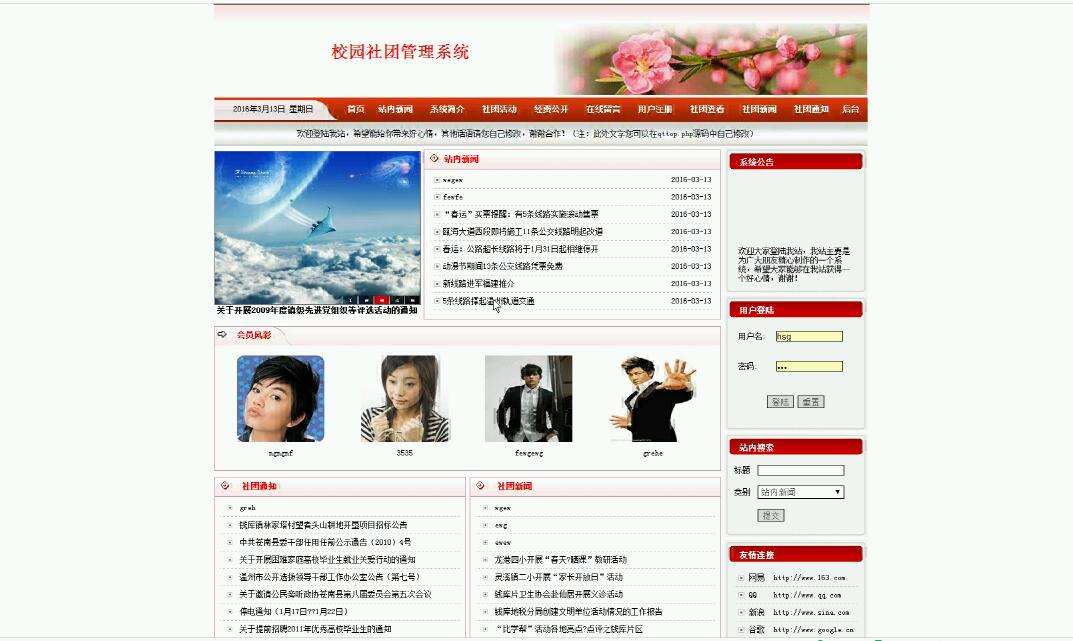1073x641 pixels.
Task: Open notice about 苍南县第八届委员会会议
Action: click(335, 594)
